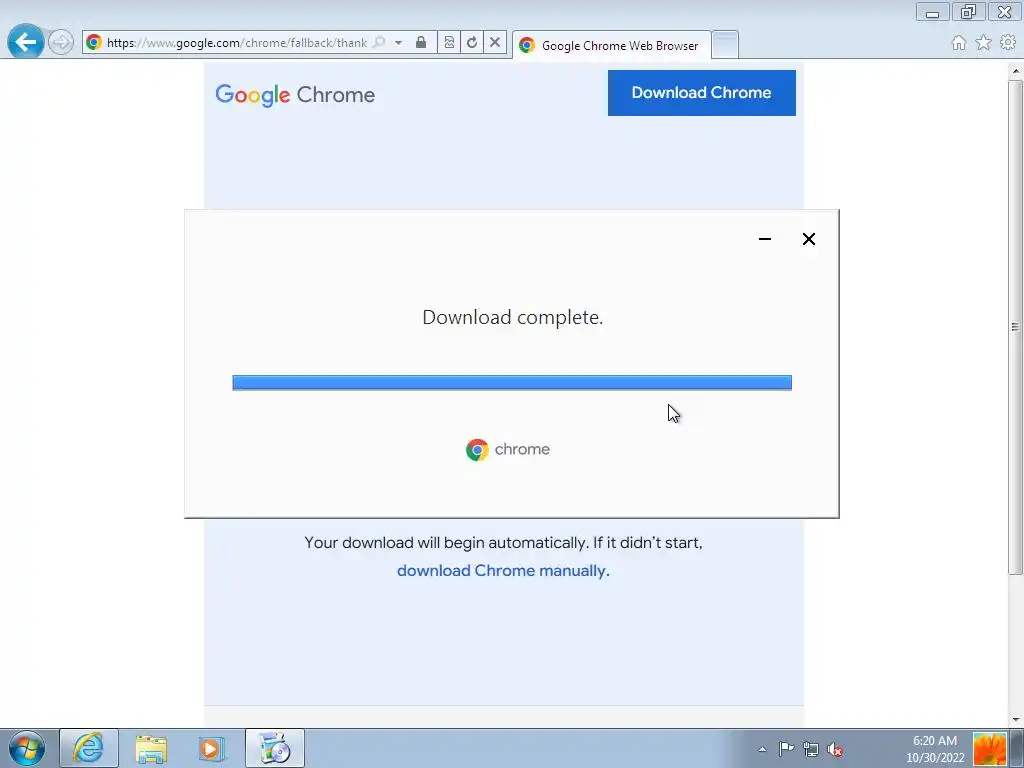Open the browser Home icon
This screenshot has width=1024, height=768.
pyautogui.click(x=959, y=42)
